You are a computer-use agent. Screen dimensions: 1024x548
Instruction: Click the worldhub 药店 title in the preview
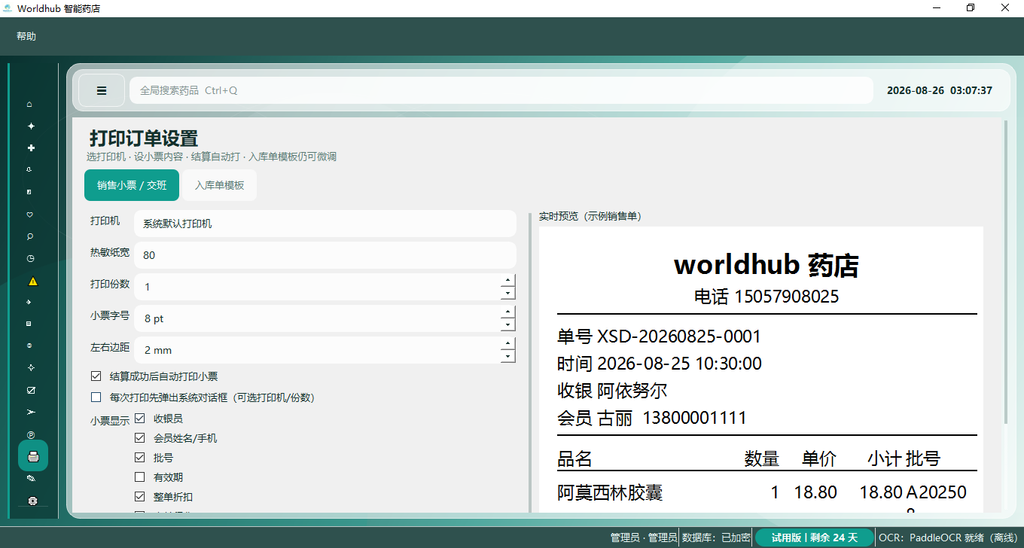(766, 265)
